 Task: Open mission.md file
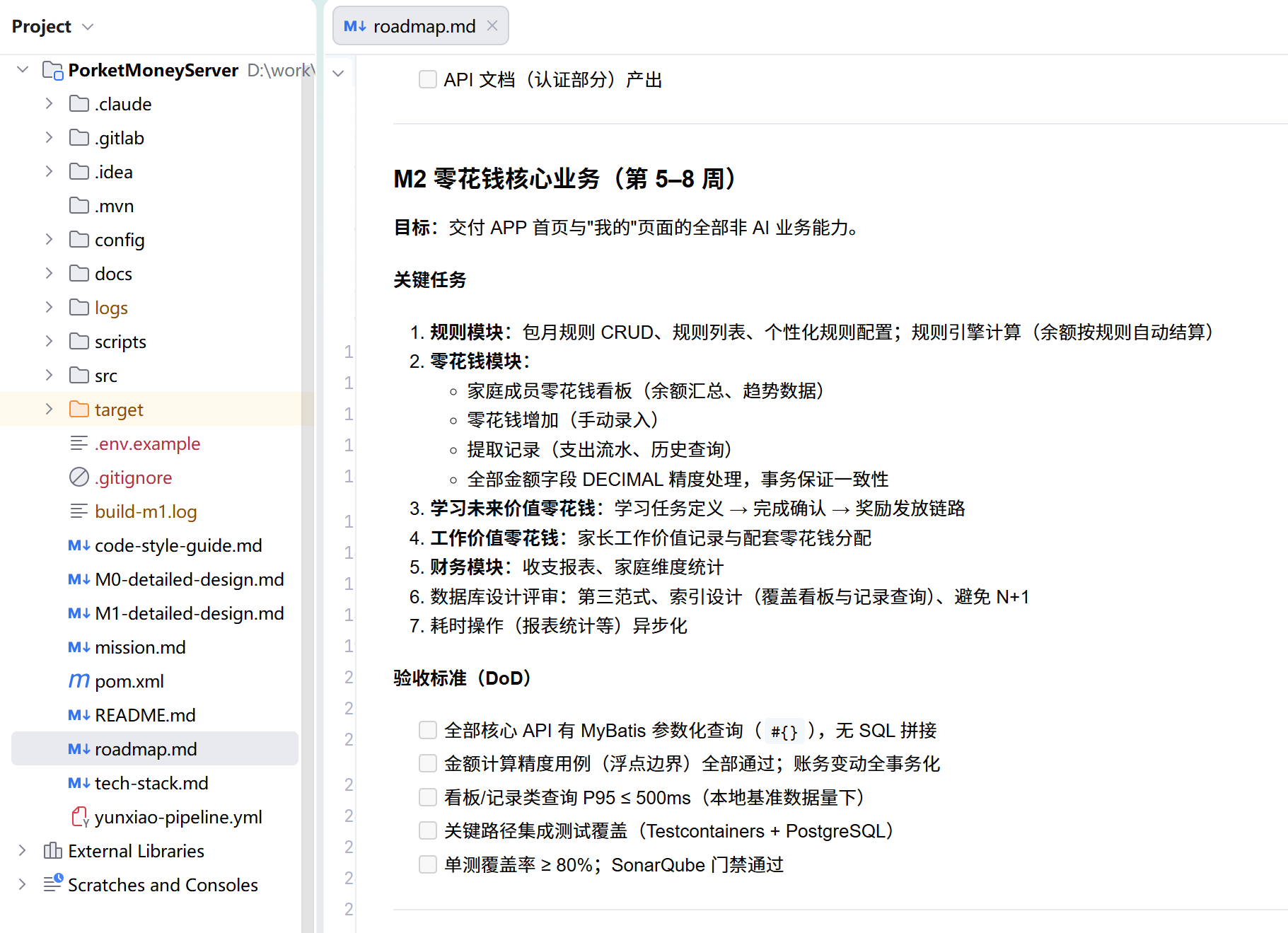(140, 647)
